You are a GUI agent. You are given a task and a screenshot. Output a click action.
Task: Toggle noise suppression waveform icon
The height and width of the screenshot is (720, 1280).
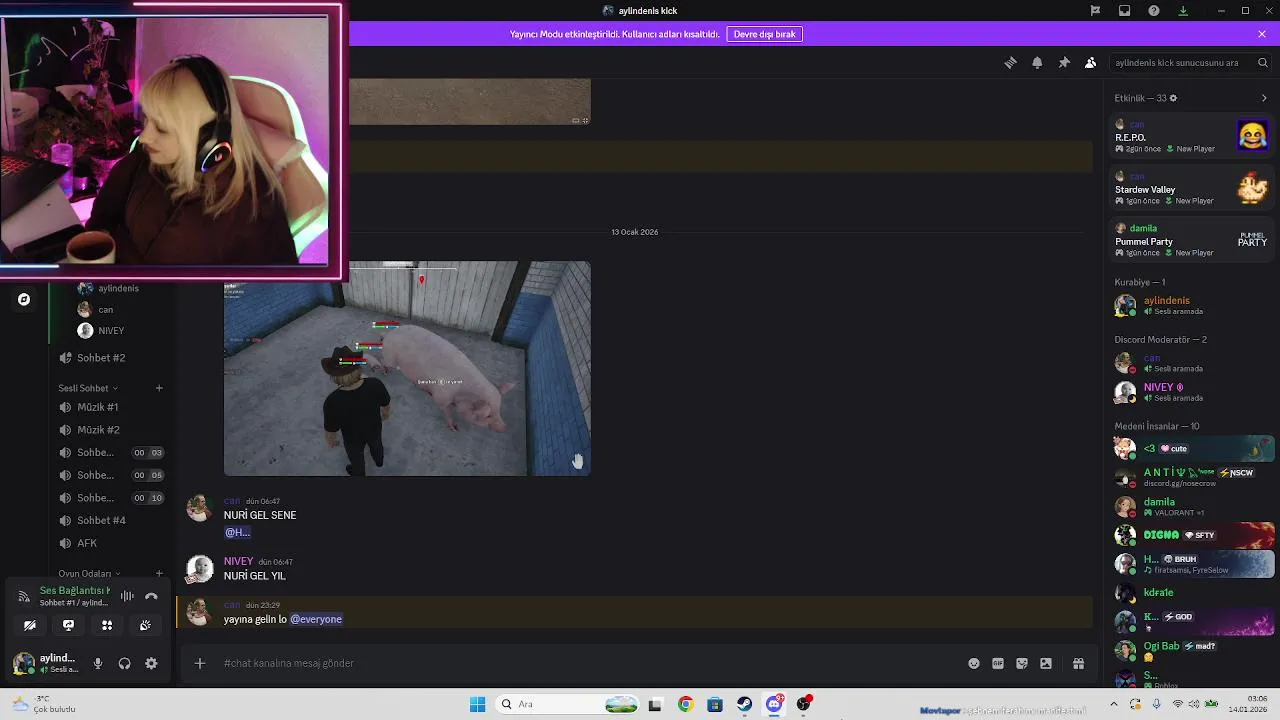[x=127, y=596]
